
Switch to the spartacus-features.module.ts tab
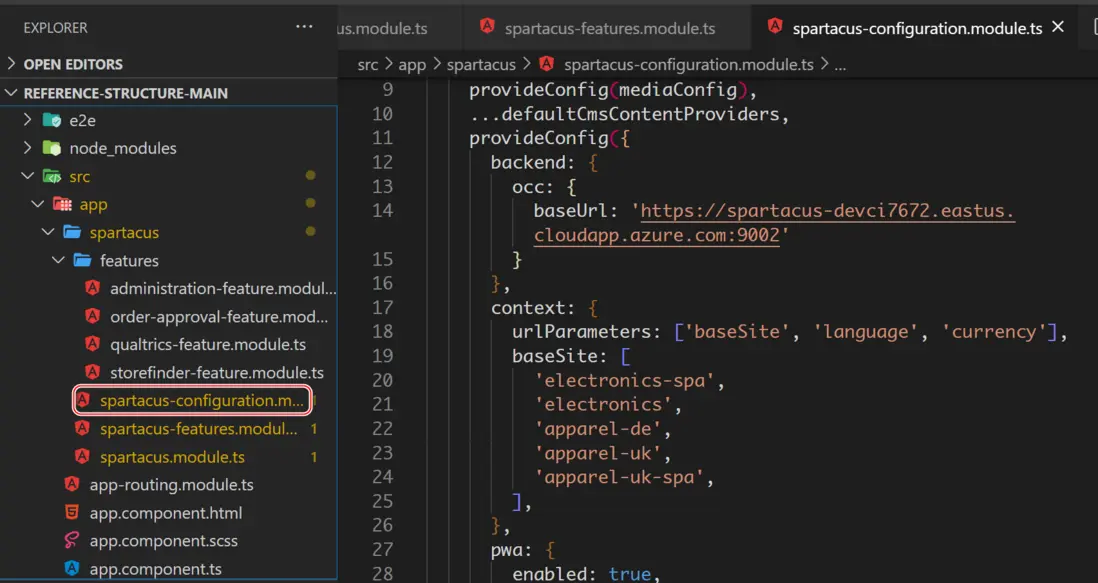coord(609,28)
